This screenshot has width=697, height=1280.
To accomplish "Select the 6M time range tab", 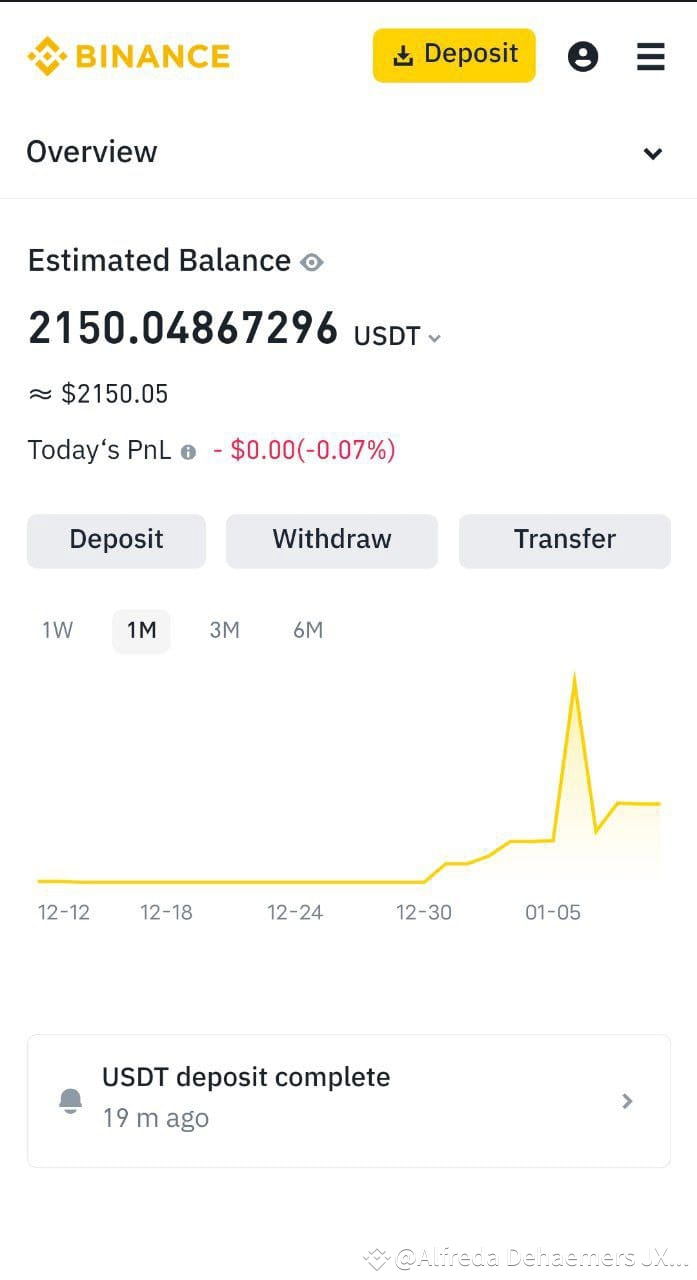I will click(x=308, y=630).
